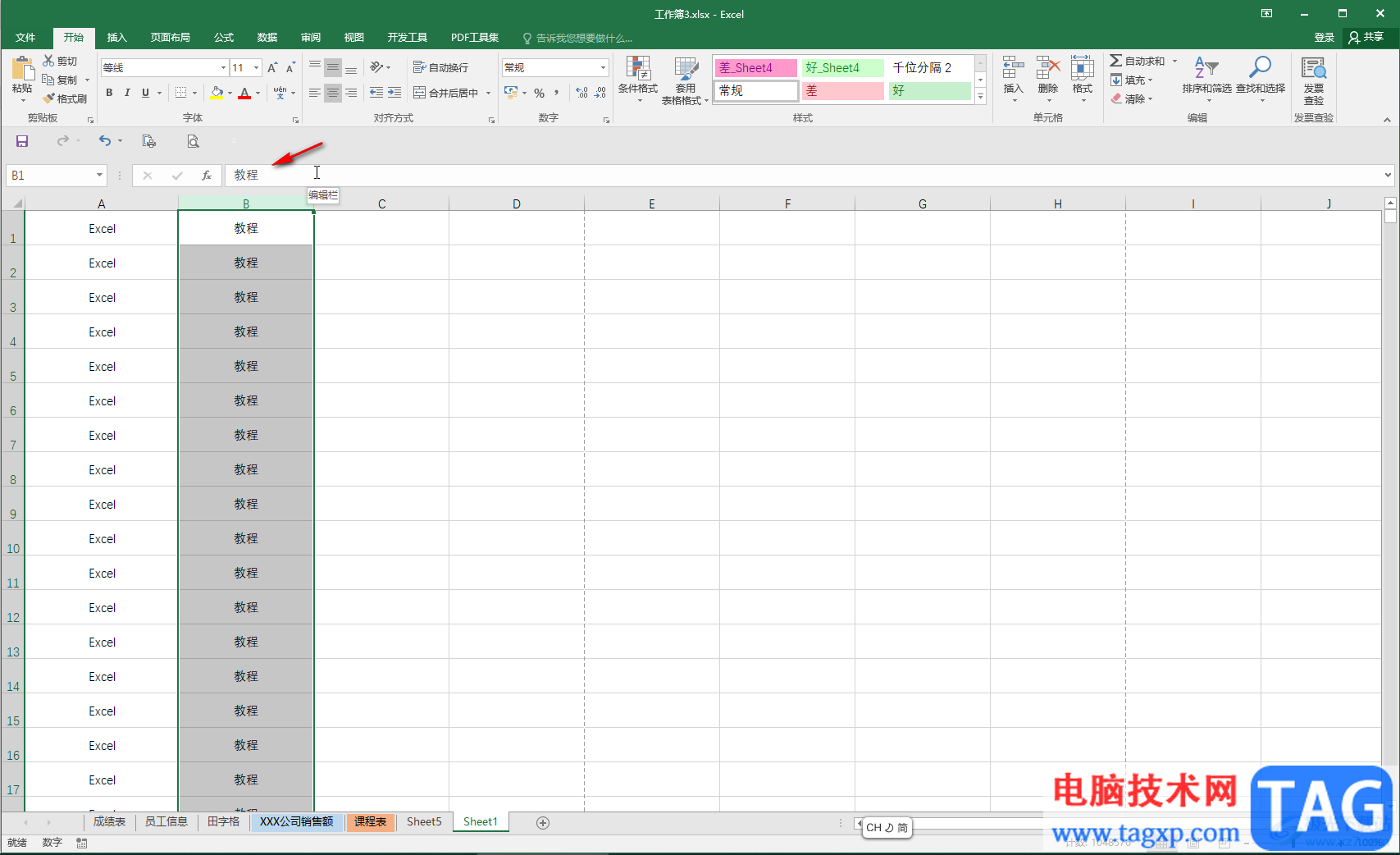Click the text orientation icon
1400x855 pixels.
(377, 67)
